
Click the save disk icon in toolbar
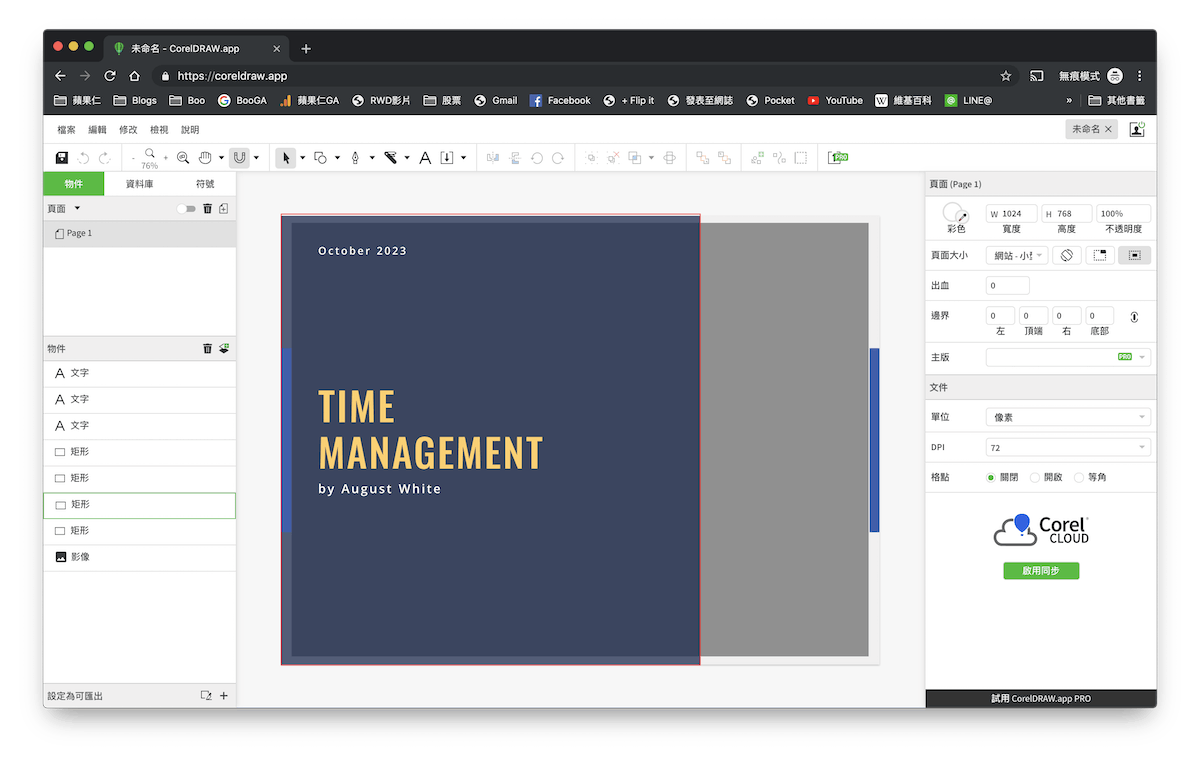(62, 158)
